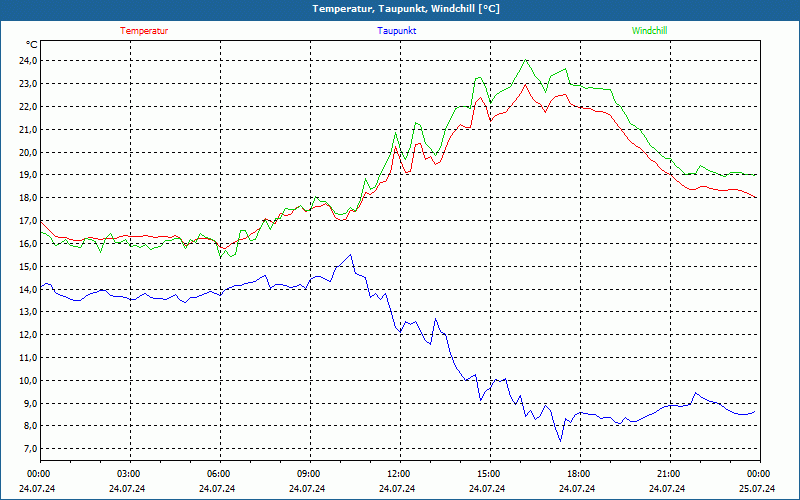
Task: Click the chart title 'Temperatur, Taupunkt, Windchill [°C]'
Action: click(406, 9)
